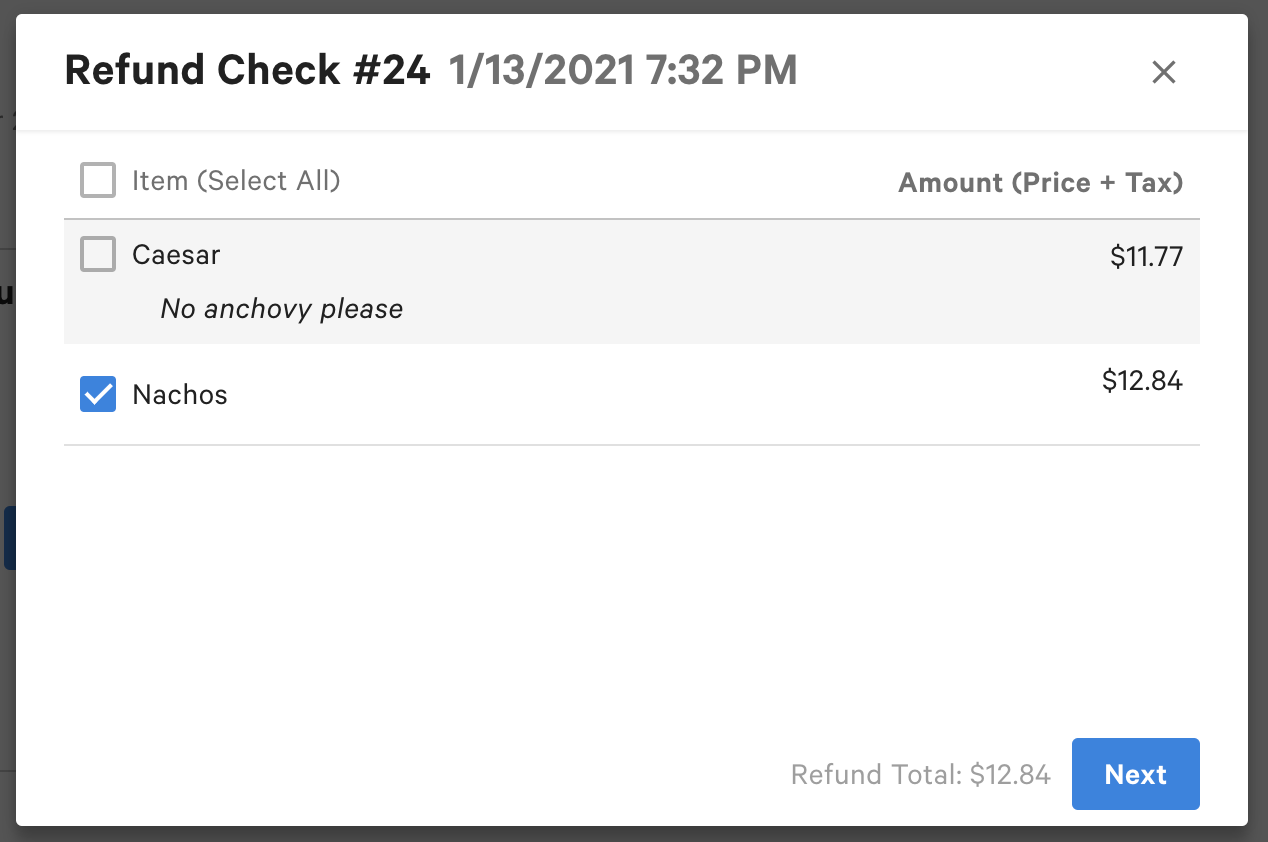Check the Caesar item checkbox
The height and width of the screenshot is (842, 1268).
pos(97,254)
